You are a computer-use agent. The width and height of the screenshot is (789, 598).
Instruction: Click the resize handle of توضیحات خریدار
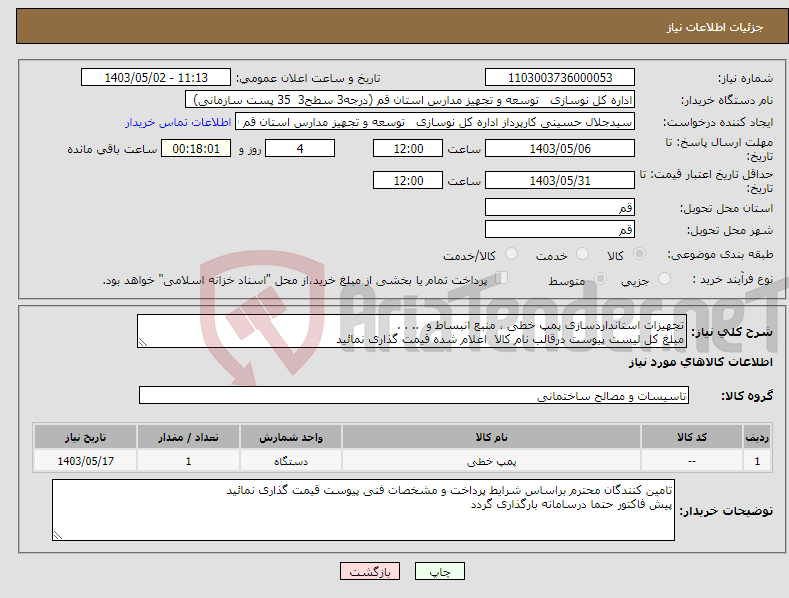(x=57, y=535)
